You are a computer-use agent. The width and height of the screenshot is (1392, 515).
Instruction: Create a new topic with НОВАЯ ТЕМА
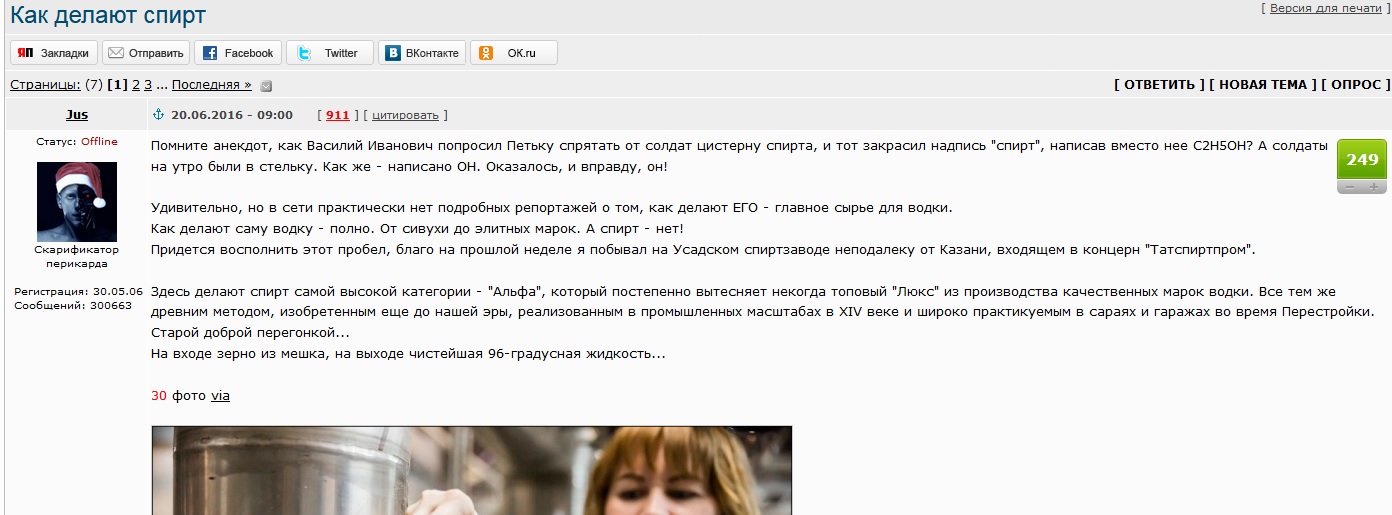pos(1263,85)
